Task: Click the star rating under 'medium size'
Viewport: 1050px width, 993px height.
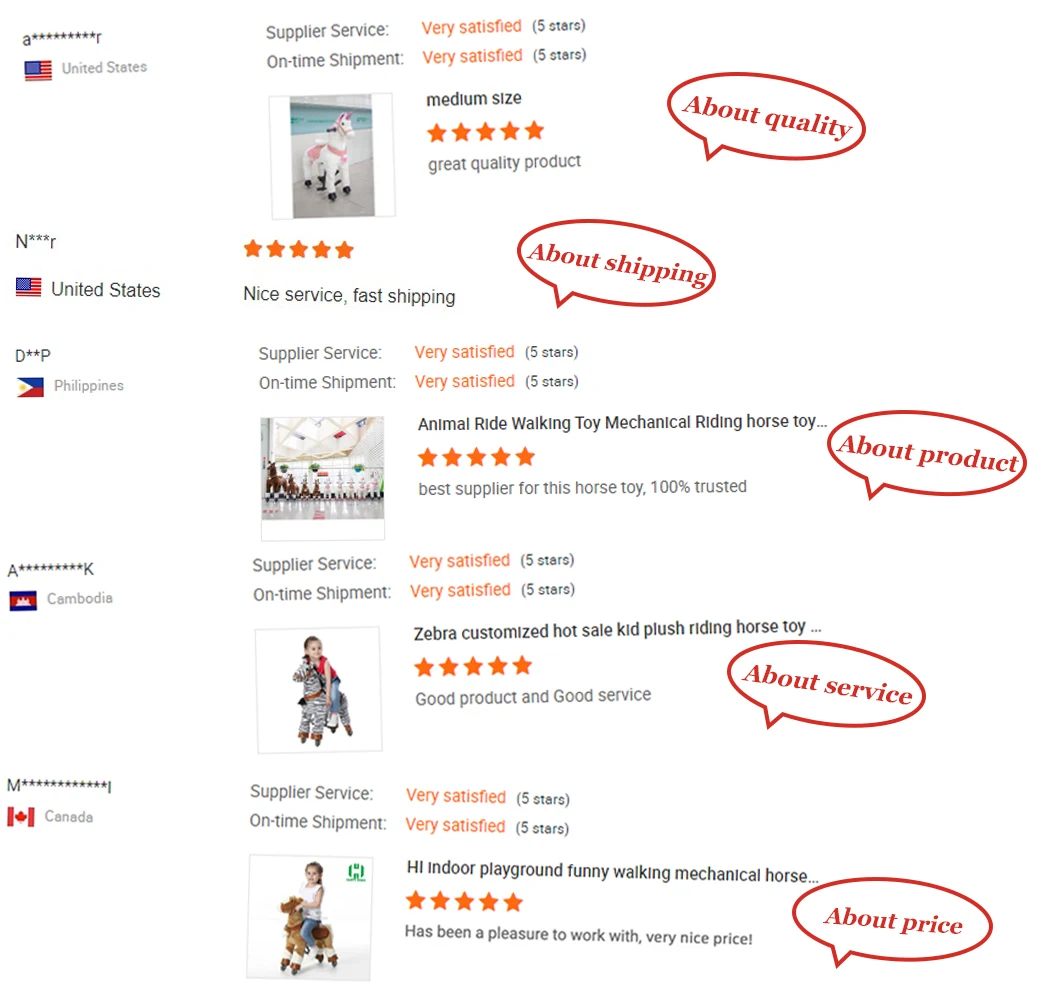Action: click(x=485, y=131)
